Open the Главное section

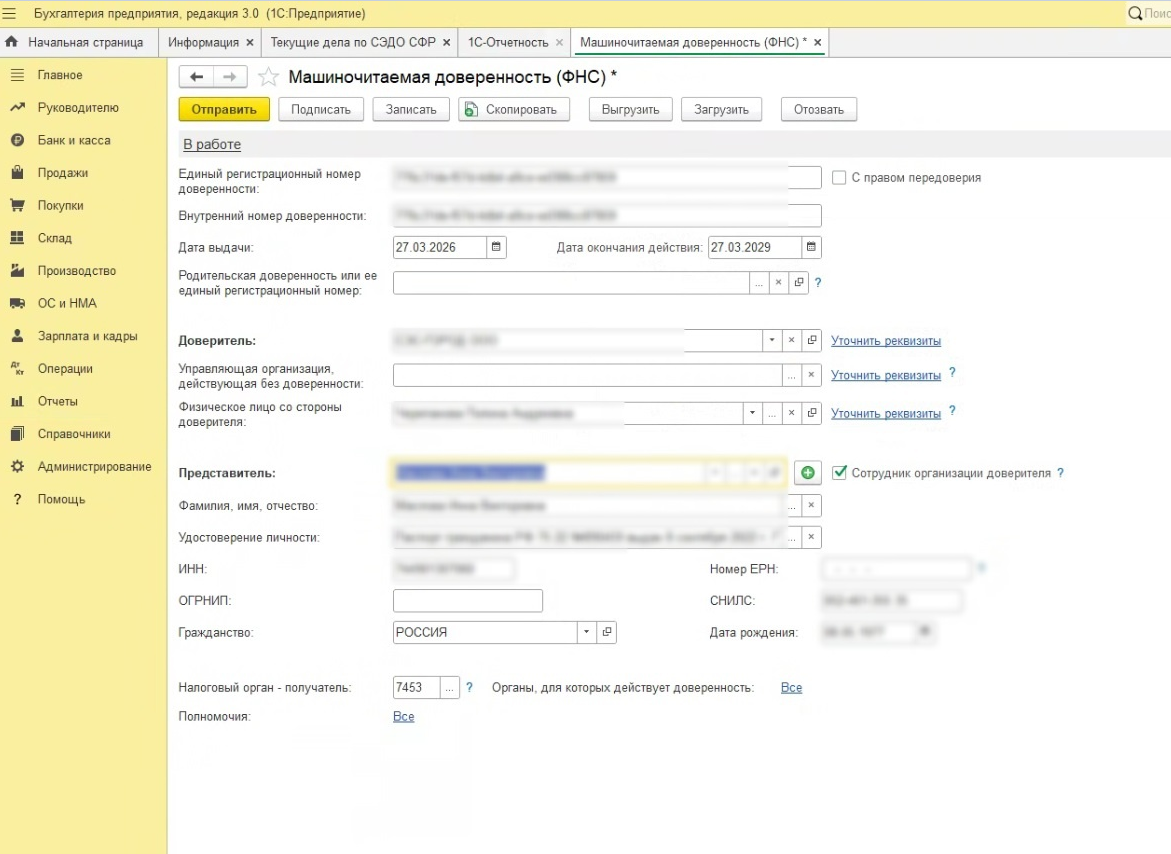60,75
